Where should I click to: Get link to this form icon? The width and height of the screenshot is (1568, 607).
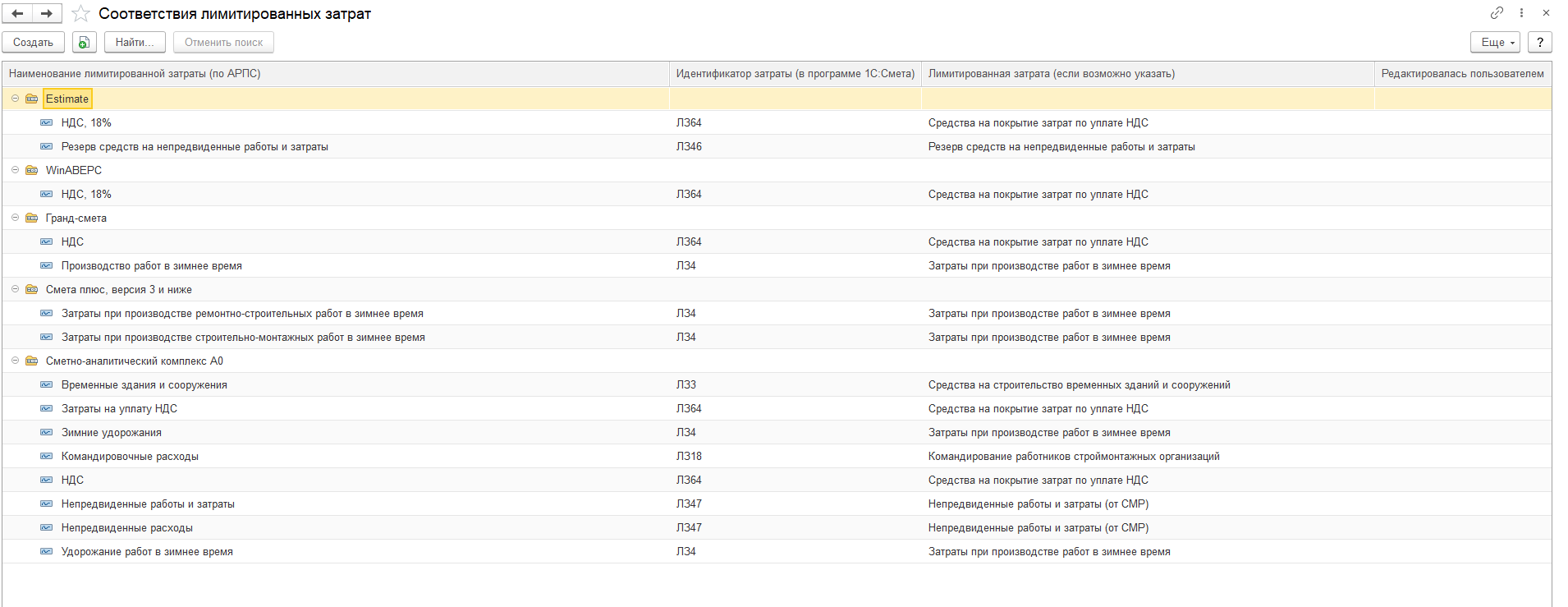click(1497, 13)
